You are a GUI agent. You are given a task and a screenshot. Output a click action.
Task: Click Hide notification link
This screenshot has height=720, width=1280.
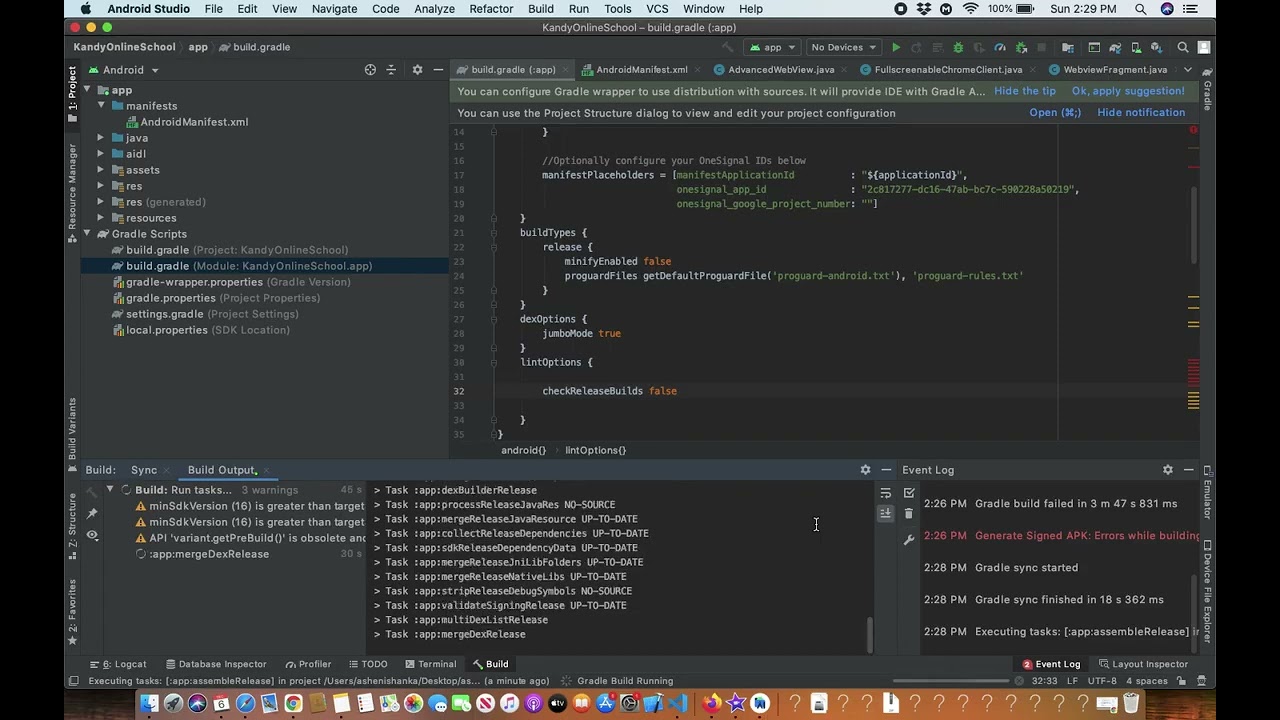click(x=1141, y=113)
